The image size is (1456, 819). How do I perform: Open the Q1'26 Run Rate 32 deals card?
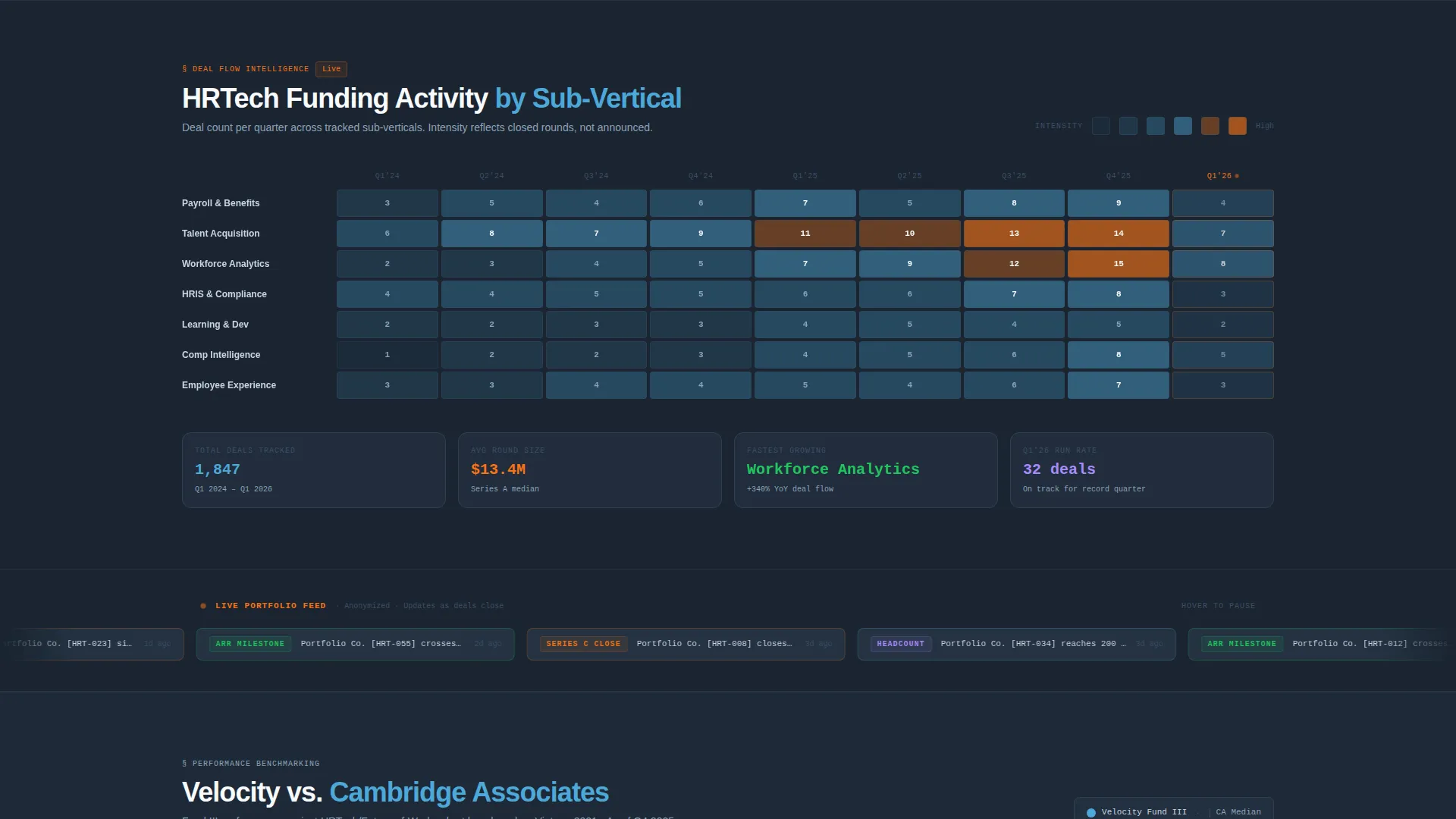1142,470
